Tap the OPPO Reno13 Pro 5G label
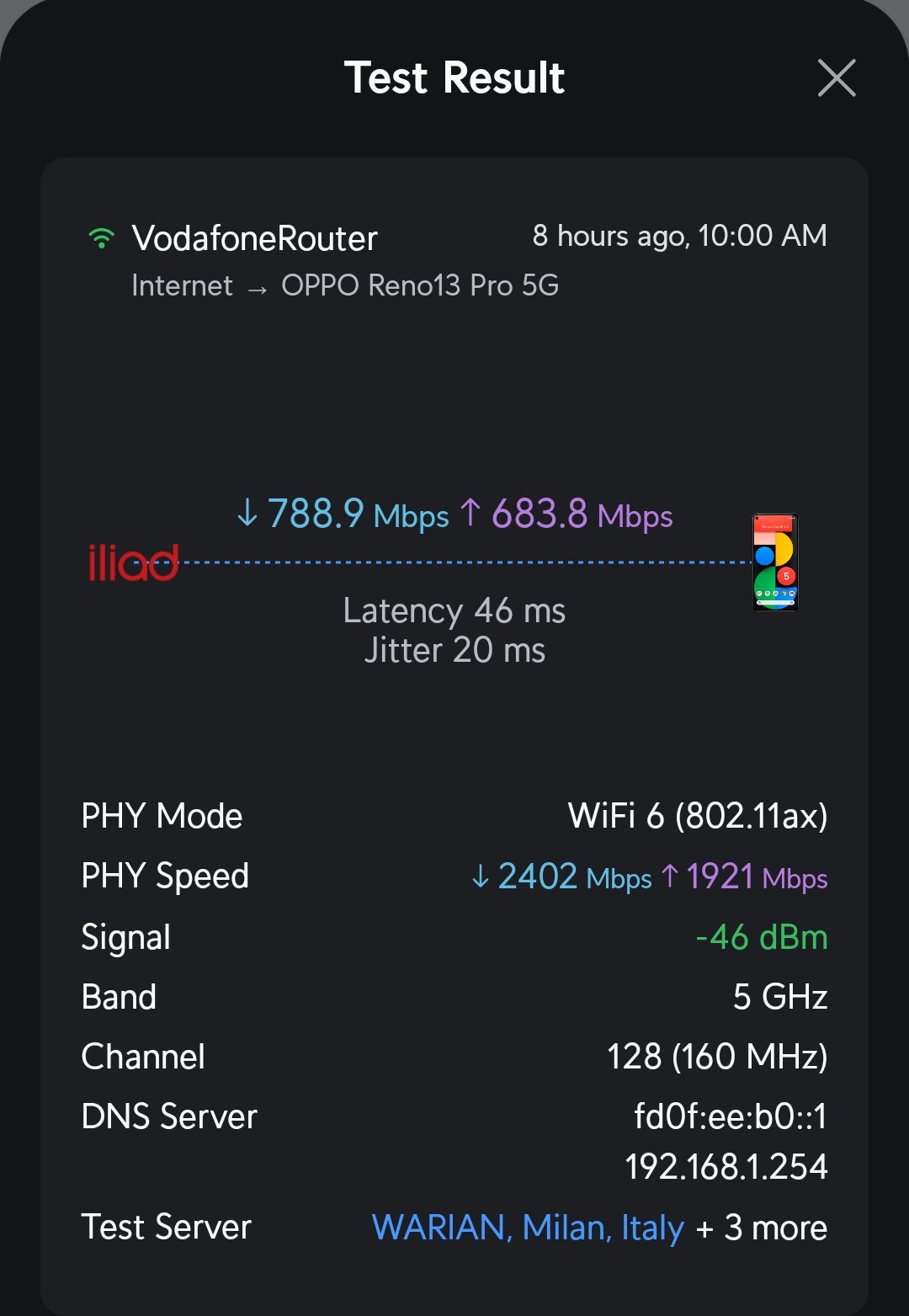909x1316 pixels. (420, 285)
